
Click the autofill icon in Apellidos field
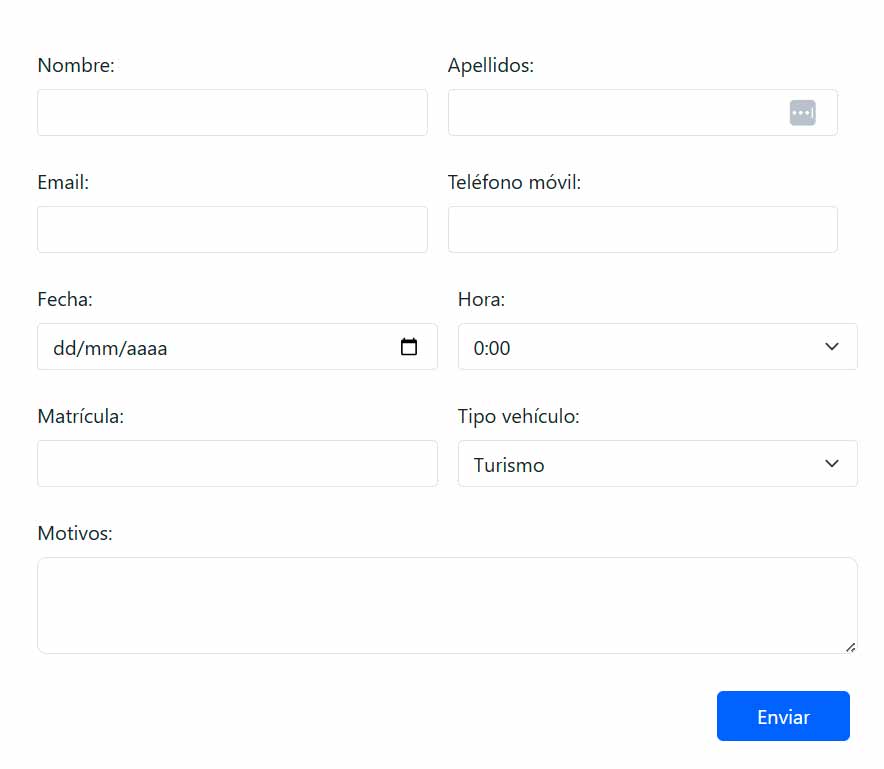[x=802, y=113]
